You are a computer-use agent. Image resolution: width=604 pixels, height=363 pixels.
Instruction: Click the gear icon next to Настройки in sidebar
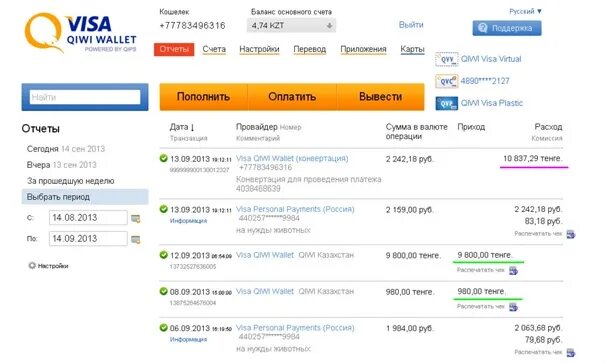coord(32,266)
